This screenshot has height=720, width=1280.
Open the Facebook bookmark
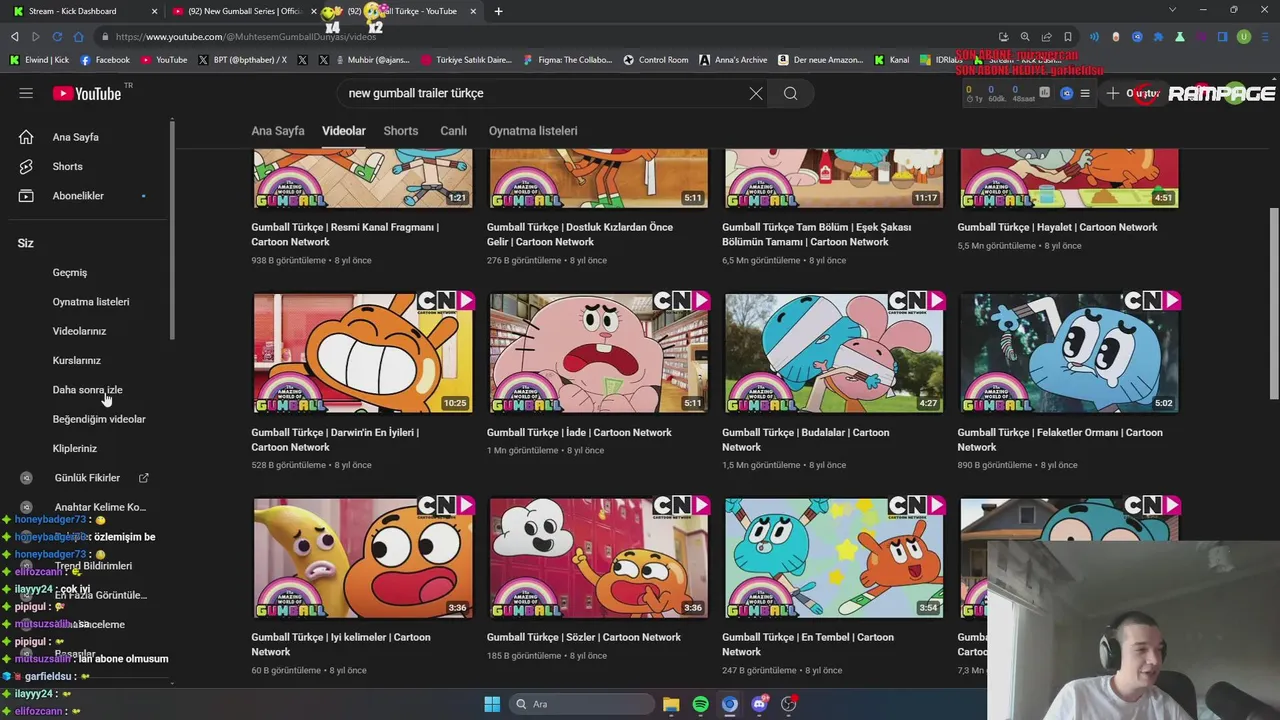[105, 60]
